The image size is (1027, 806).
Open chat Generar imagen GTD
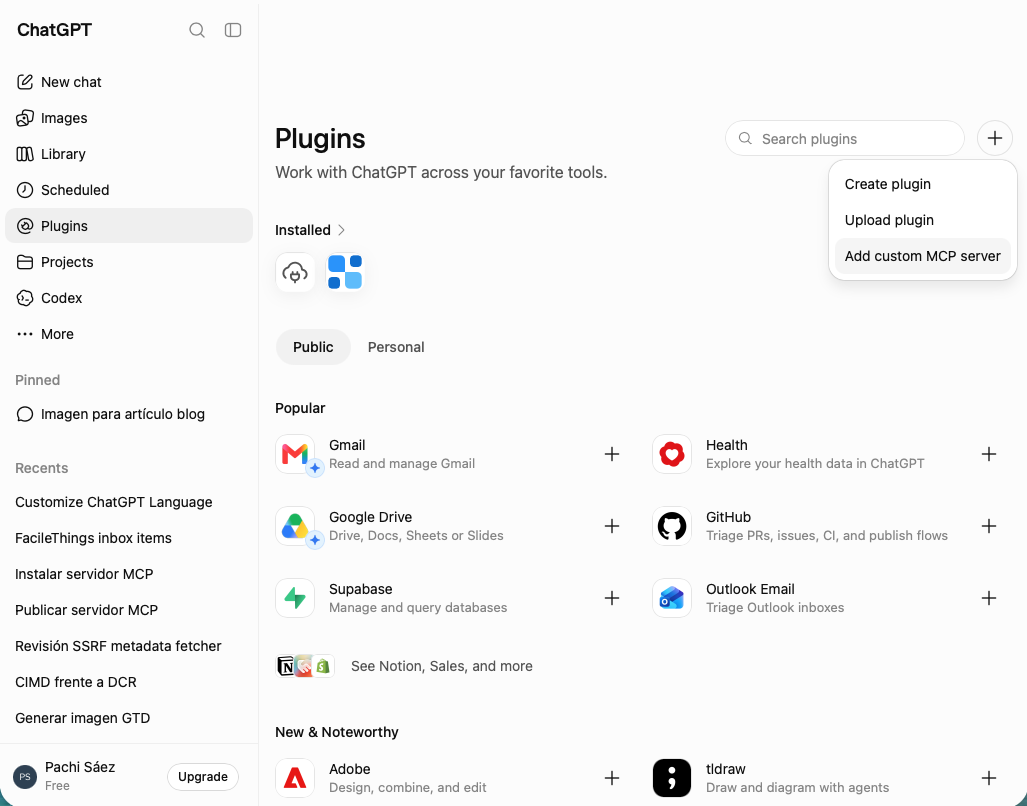(x=129, y=718)
